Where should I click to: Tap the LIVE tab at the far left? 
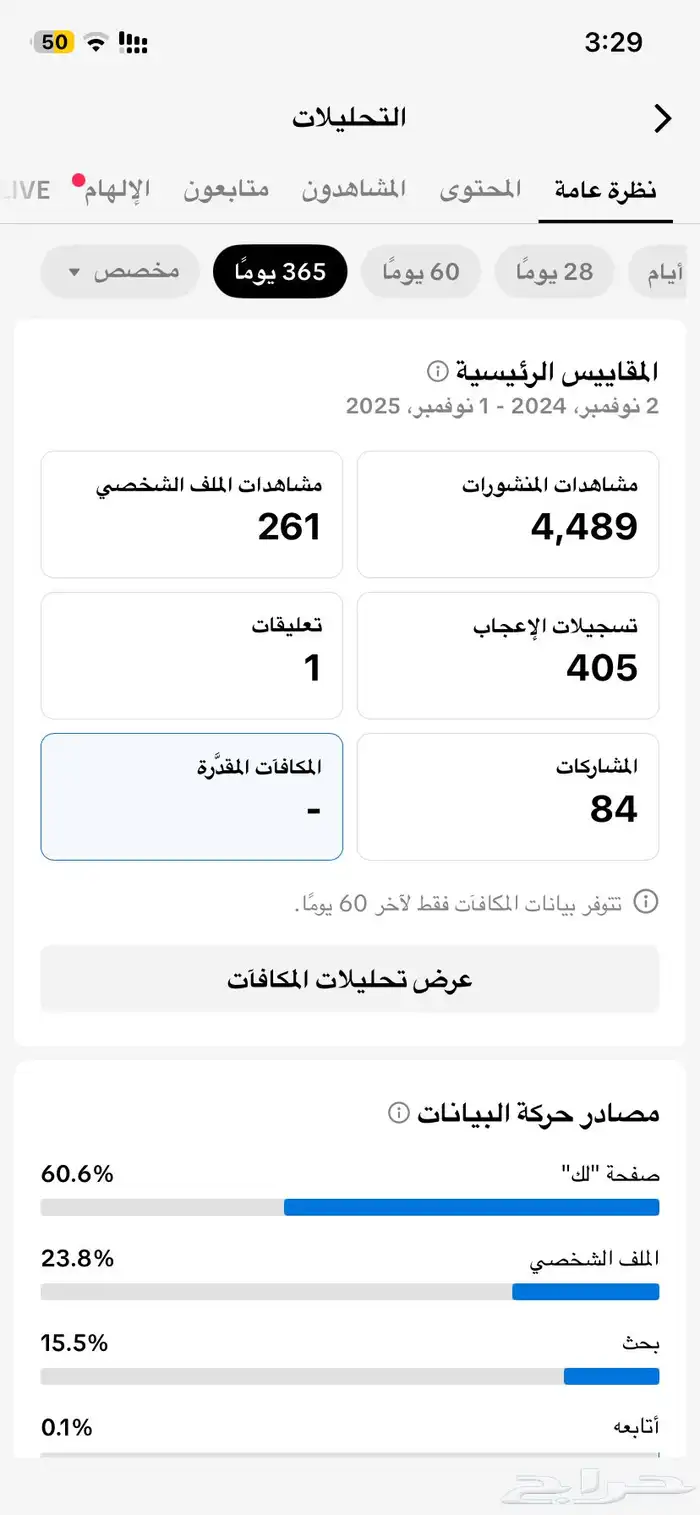pos(27,188)
